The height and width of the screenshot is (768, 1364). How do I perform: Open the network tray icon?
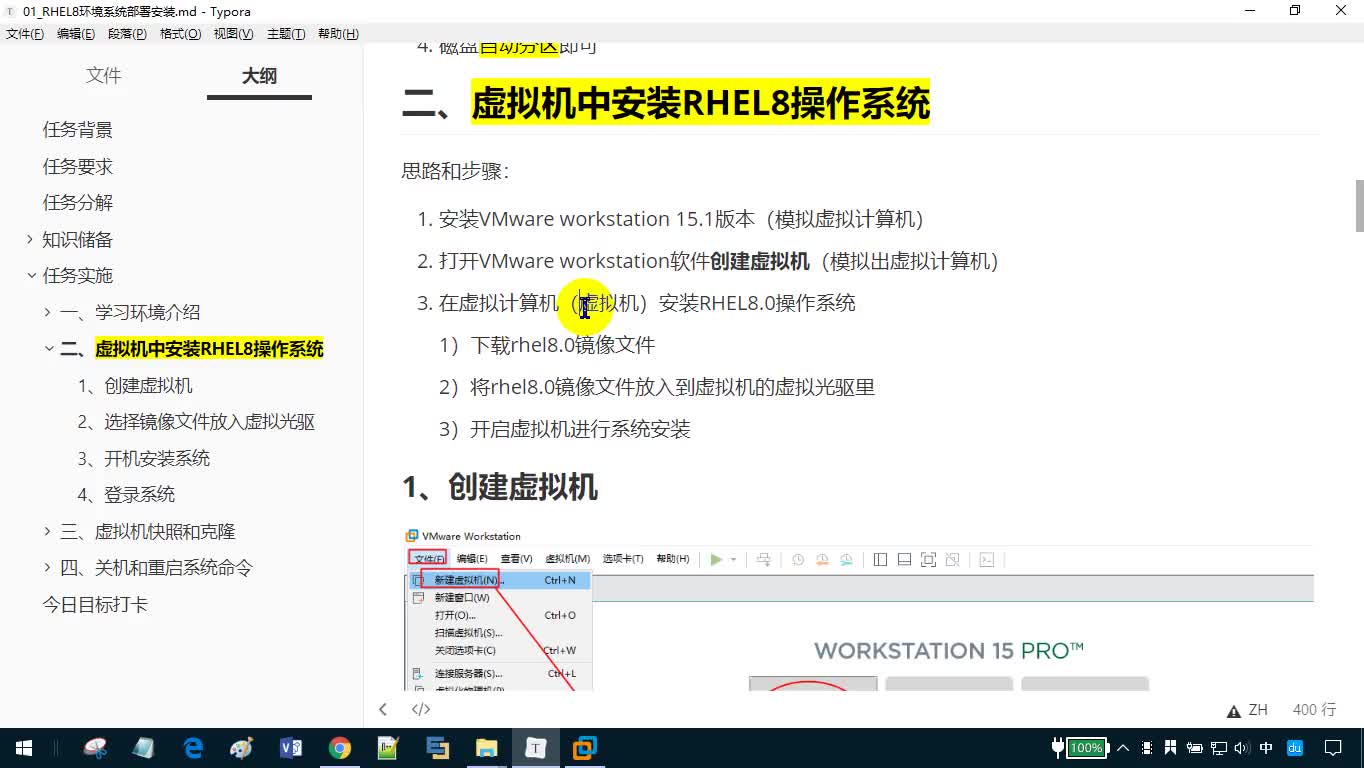coord(1219,748)
